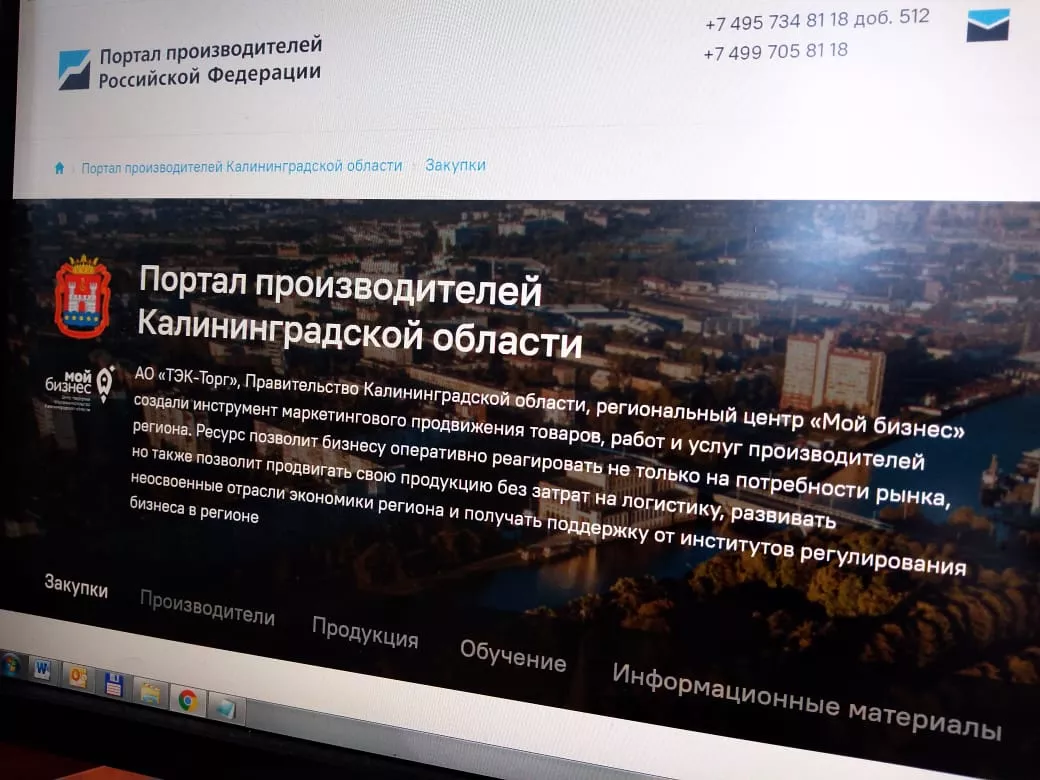Click phone number +7 499 705 81 18
Screen dimensions: 1040x780
tap(775, 51)
